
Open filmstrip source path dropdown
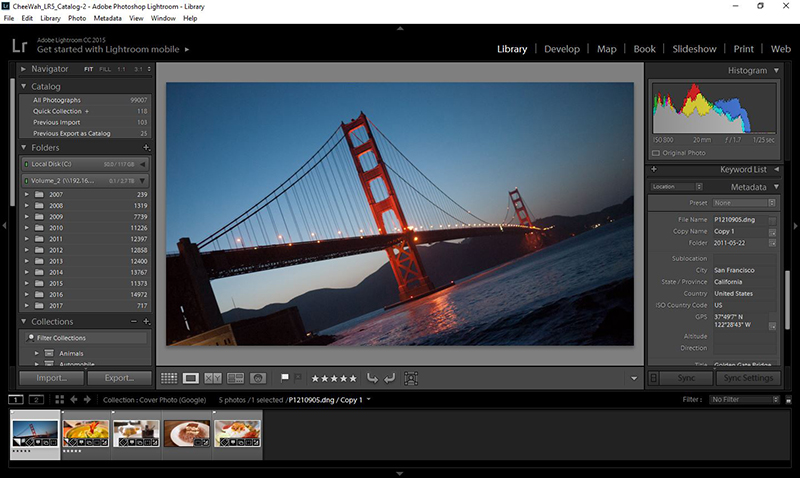pyautogui.click(x=368, y=399)
